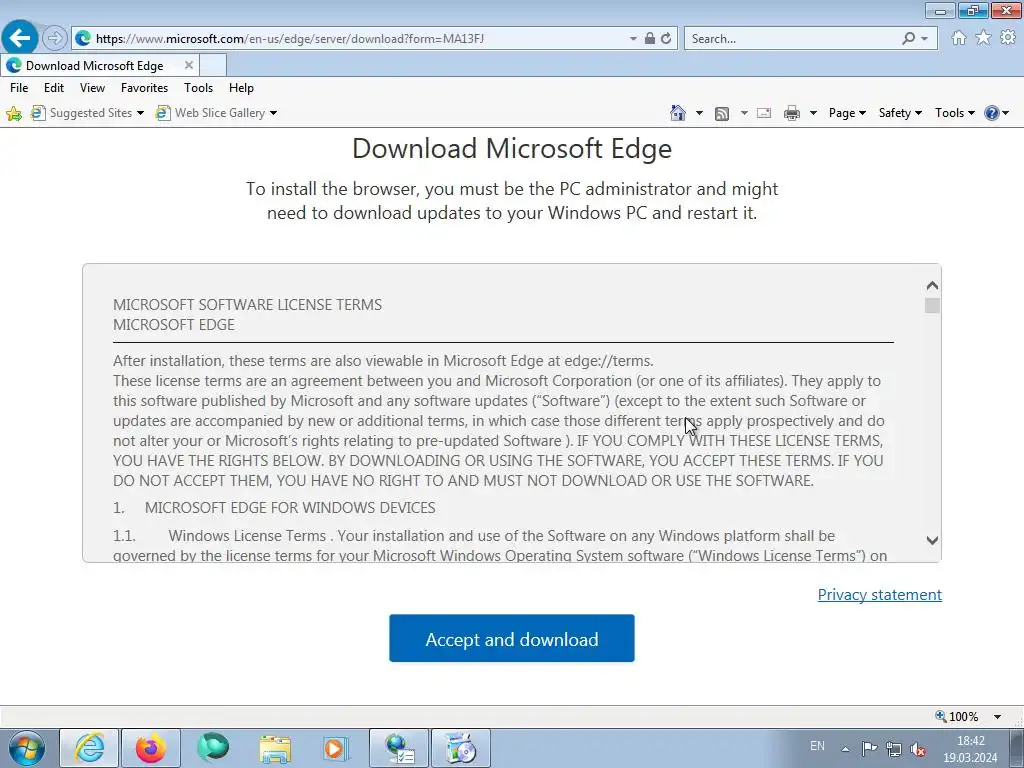This screenshot has width=1024, height=768.
Task: Open the command bar Tools dropdown
Action: pyautogui.click(x=955, y=113)
